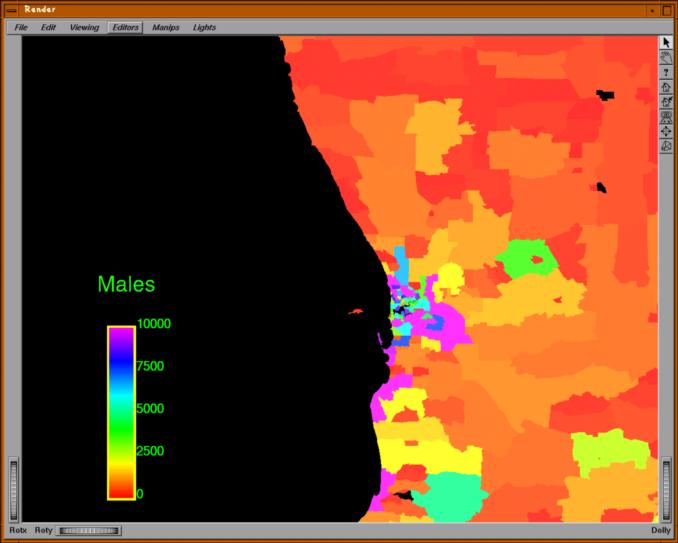Activate the Seek crosshair tool
Screen dimensions: 678x543
(666, 132)
